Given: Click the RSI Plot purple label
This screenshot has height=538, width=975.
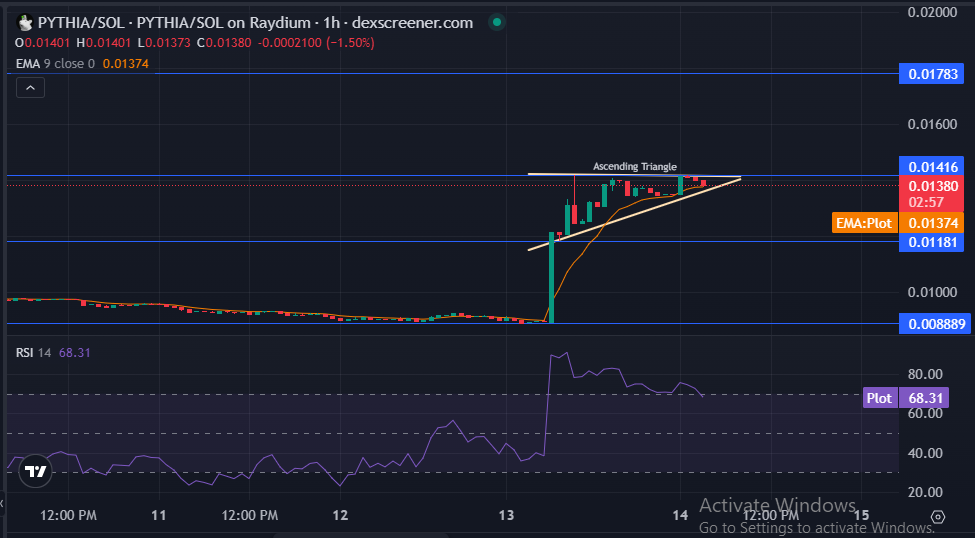Looking at the screenshot, I should tap(880, 398).
